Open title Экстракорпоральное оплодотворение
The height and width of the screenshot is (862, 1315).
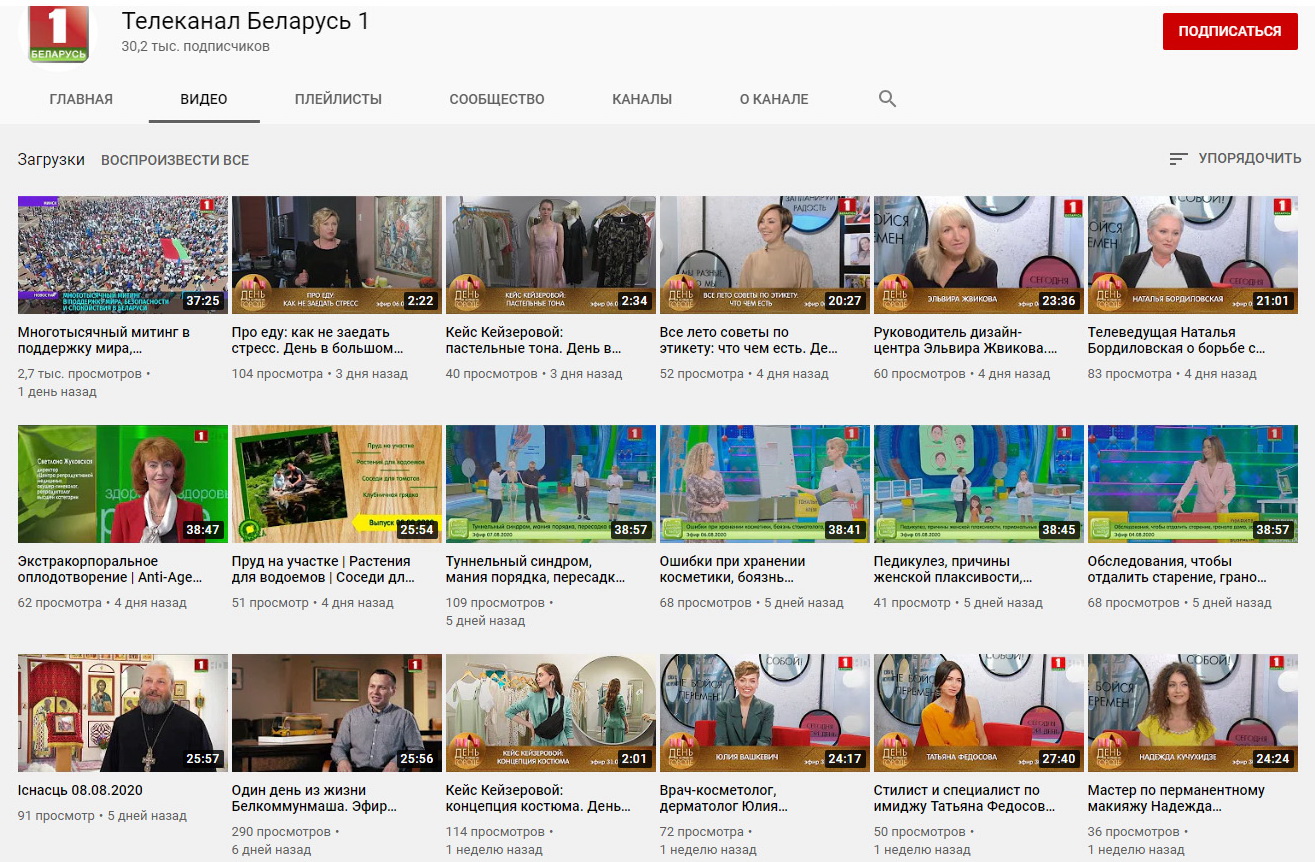click(110, 570)
